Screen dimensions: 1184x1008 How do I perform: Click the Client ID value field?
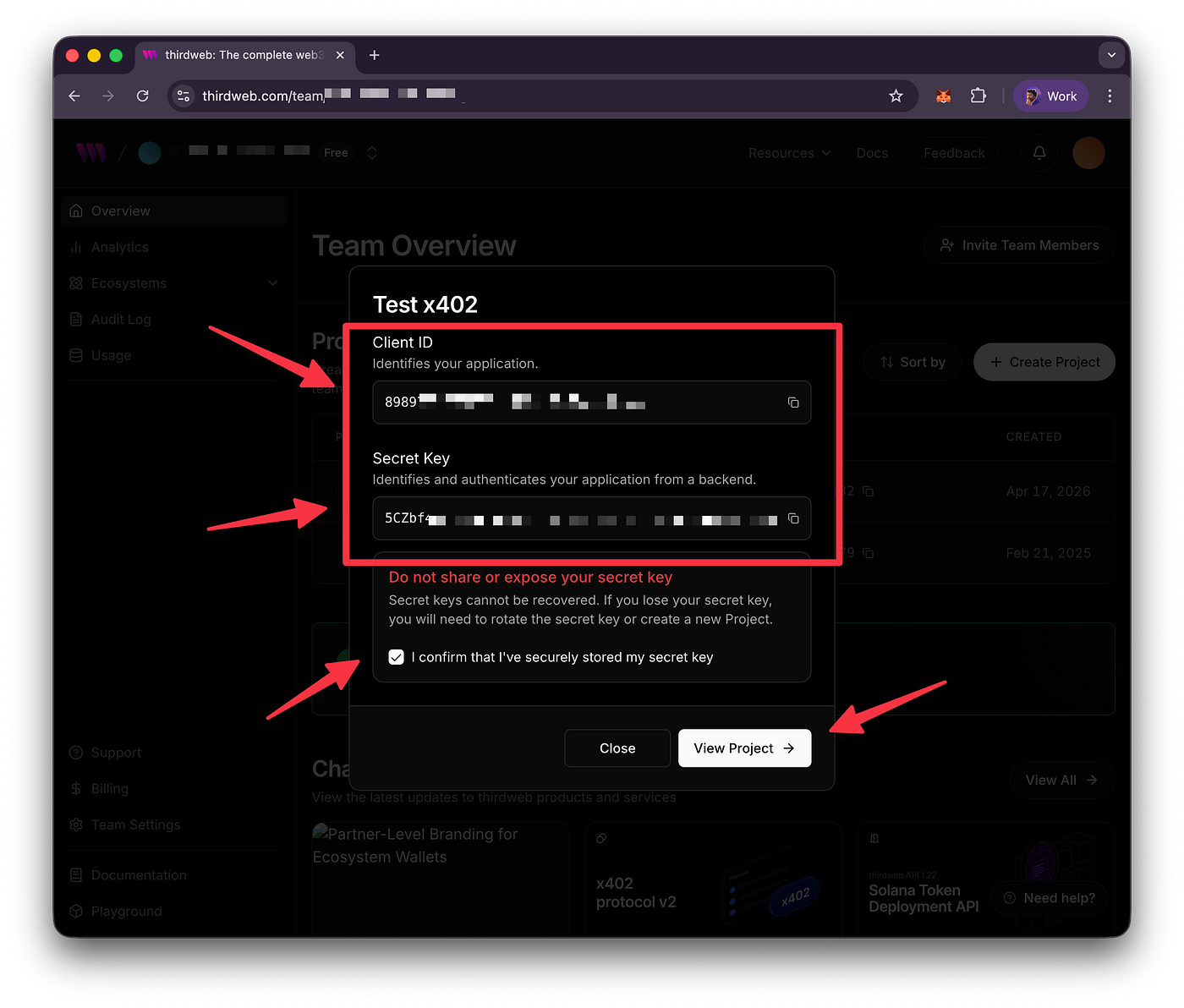point(592,403)
